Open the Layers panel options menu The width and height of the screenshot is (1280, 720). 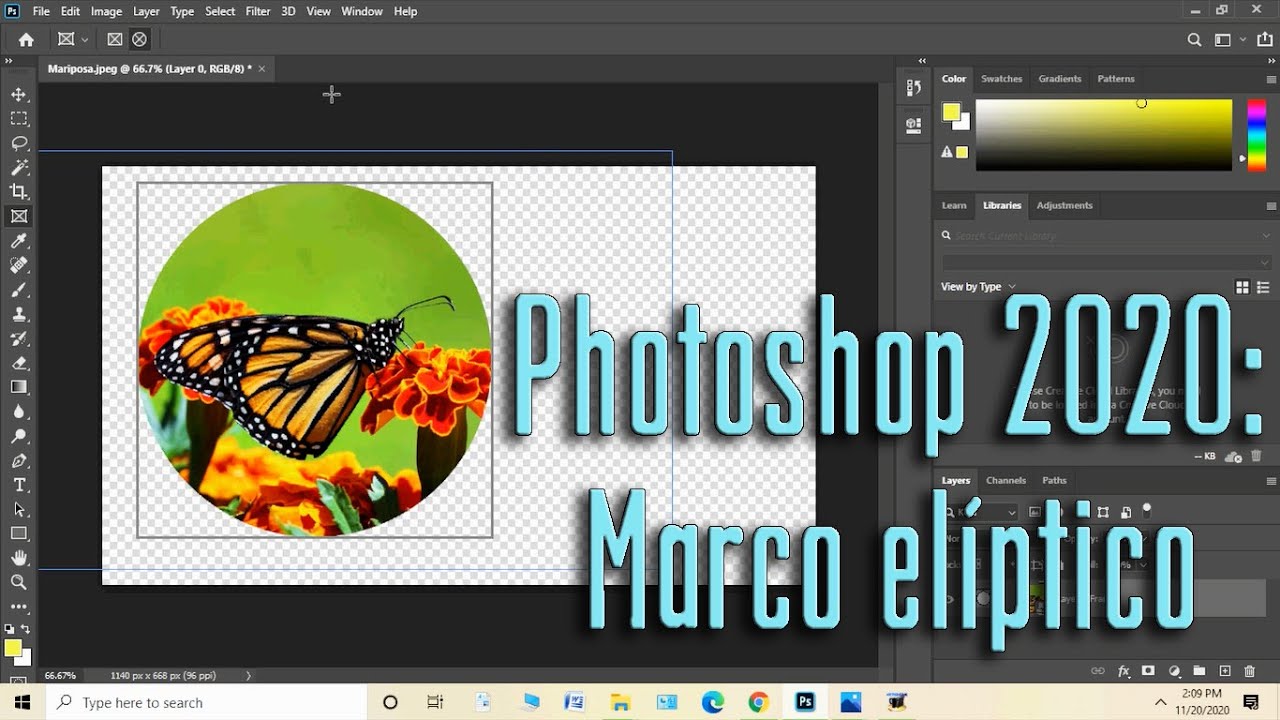click(1271, 481)
